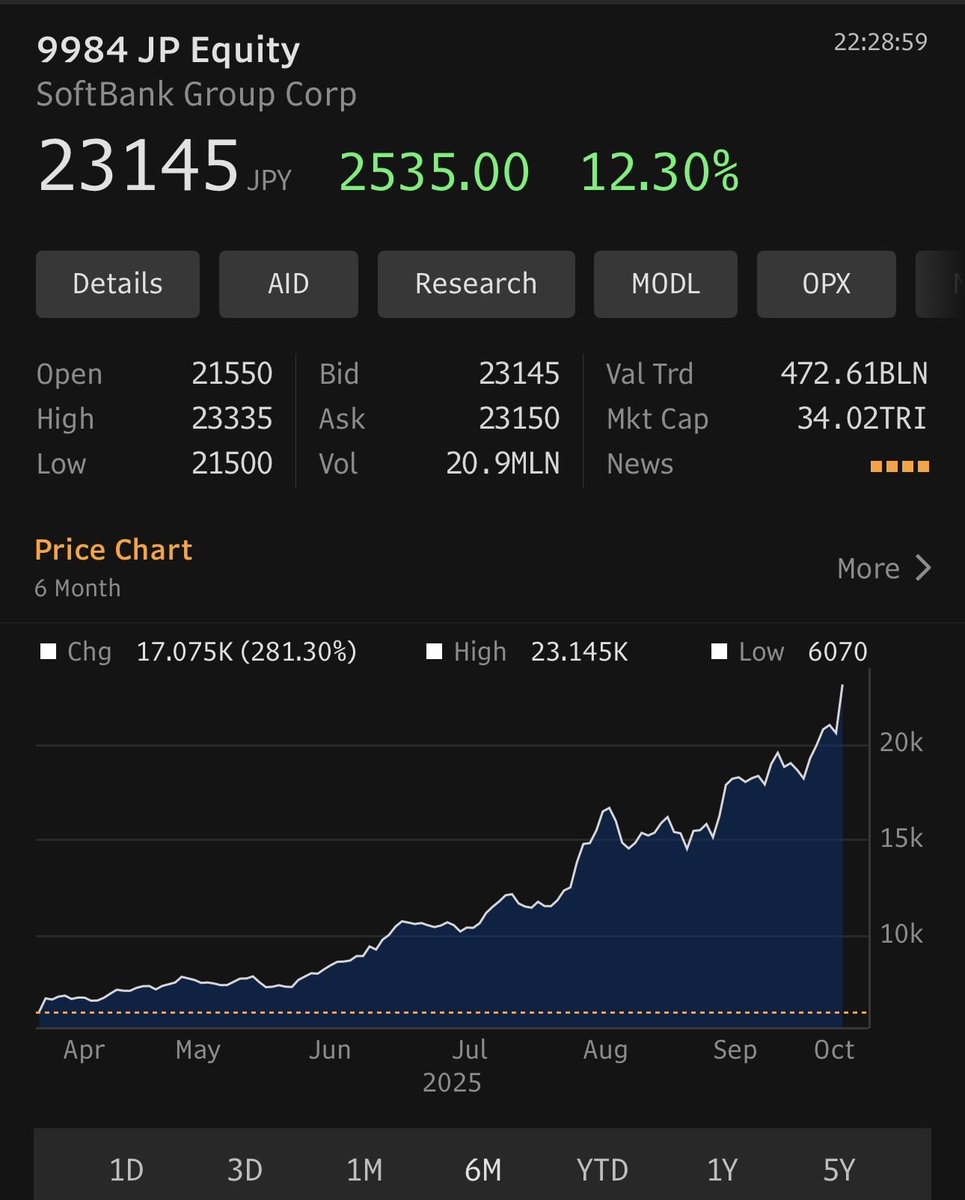Viewport: 965px width, 1200px height.
Task: Select the 1D chart range
Action: pos(126,1169)
